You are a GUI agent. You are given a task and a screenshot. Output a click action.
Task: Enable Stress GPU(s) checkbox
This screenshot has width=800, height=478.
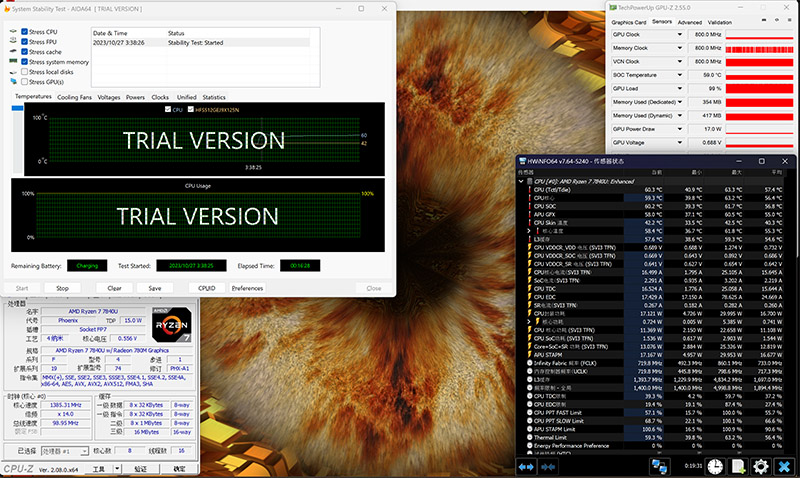click(x=24, y=82)
